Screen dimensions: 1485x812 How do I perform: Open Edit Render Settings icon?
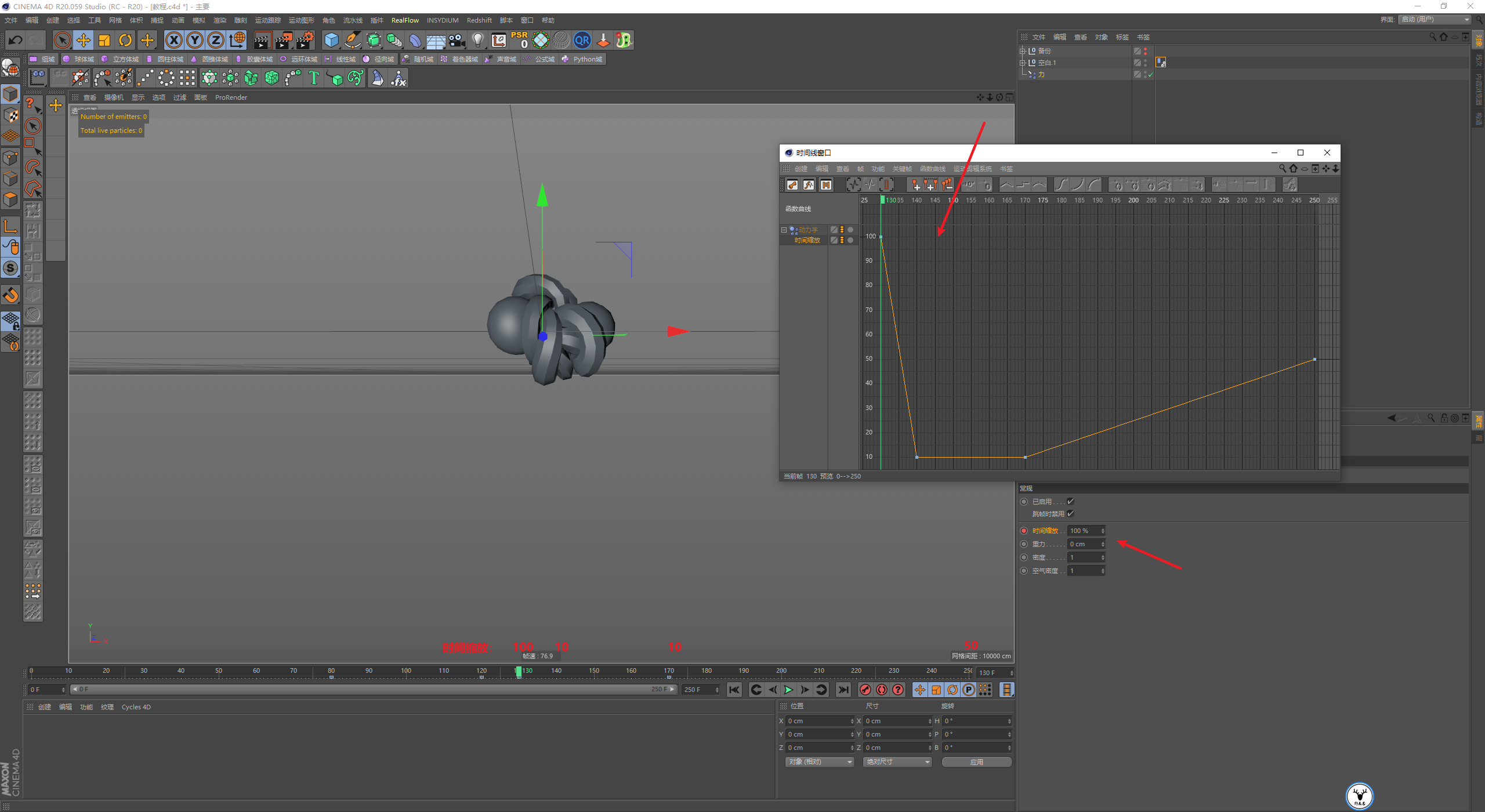(x=305, y=40)
